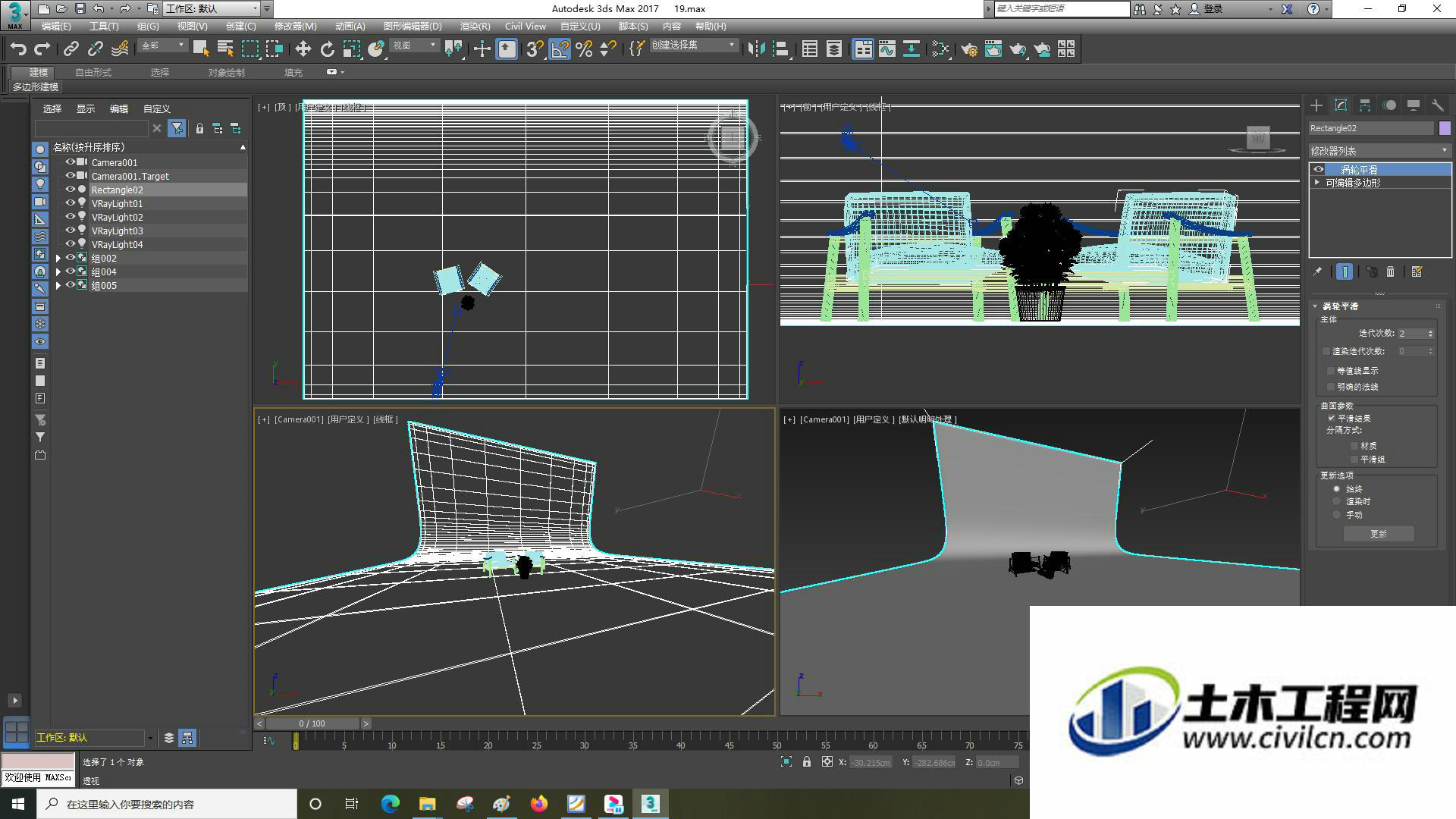Toggle selection lock icon in status bar
The height and width of the screenshot is (819, 1456).
click(807, 762)
